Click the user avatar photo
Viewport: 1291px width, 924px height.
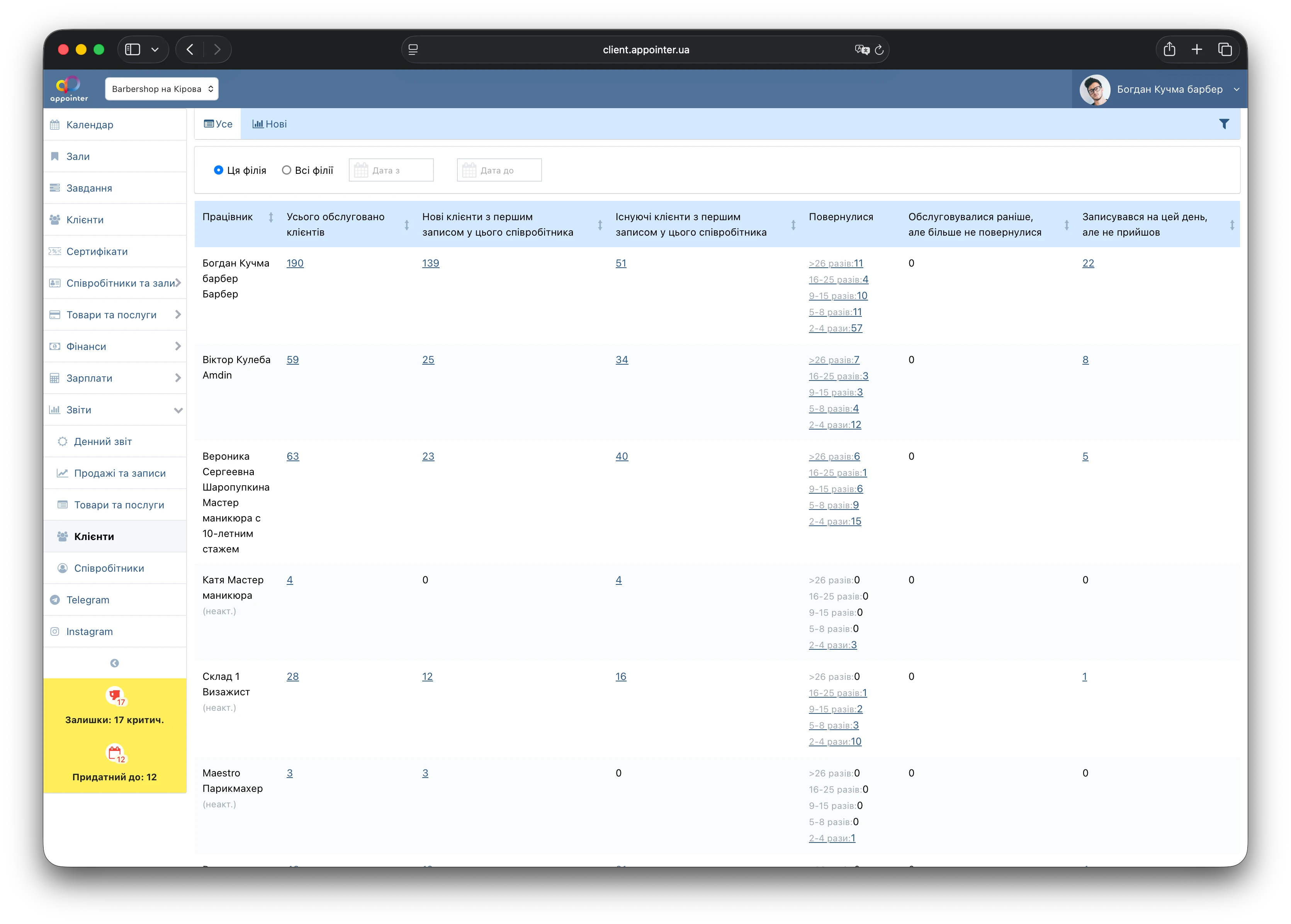coord(1094,89)
